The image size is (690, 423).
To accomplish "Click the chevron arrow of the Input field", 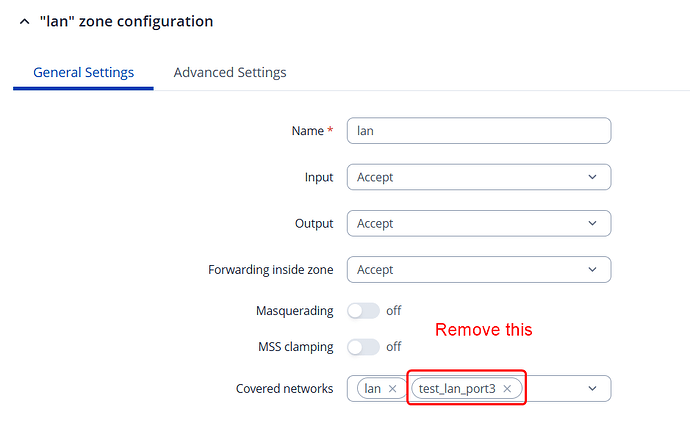I will click(593, 177).
